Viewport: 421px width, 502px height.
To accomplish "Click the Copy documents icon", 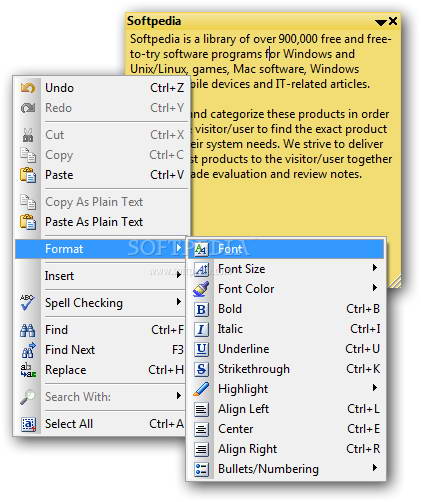I will (x=28, y=155).
